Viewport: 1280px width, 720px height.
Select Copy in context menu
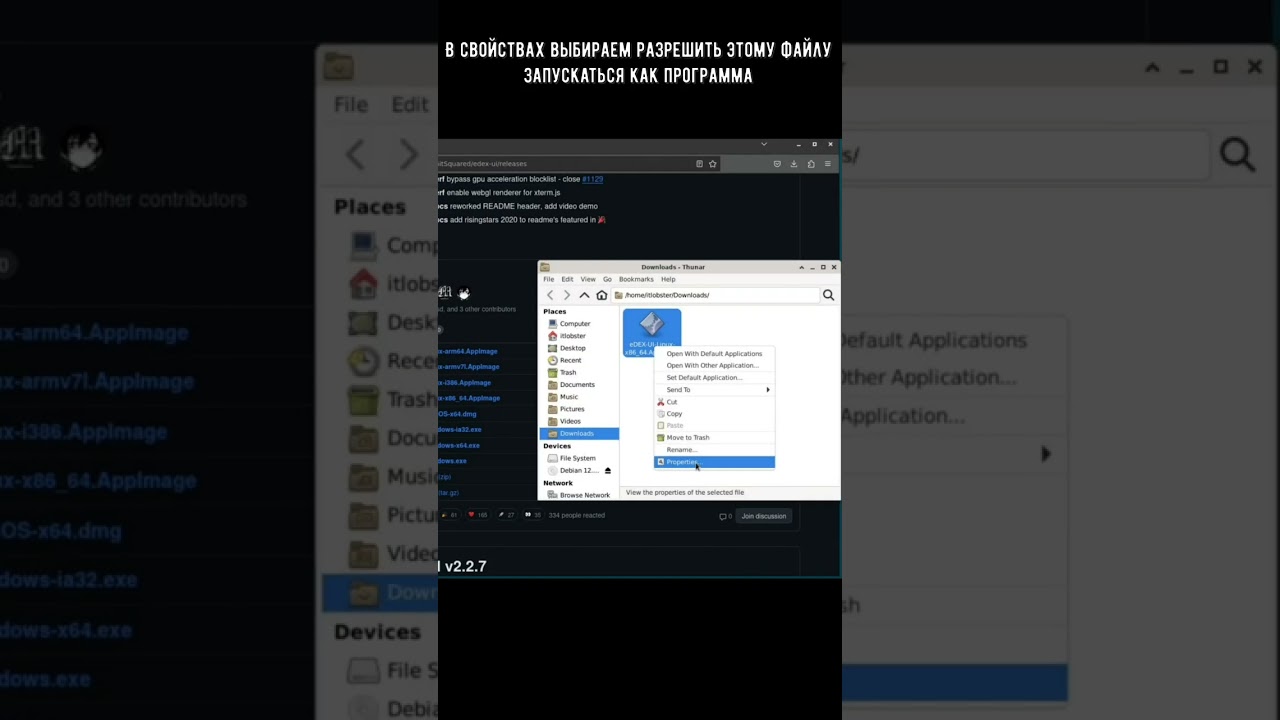pos(714,413)
